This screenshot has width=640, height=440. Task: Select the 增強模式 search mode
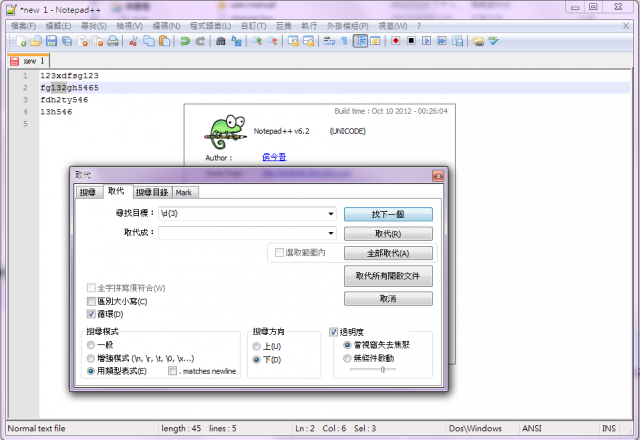(x=91, y=358)
